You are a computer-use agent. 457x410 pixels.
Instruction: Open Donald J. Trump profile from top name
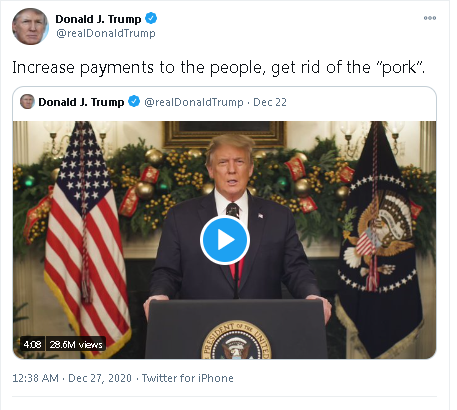point(98,19)
